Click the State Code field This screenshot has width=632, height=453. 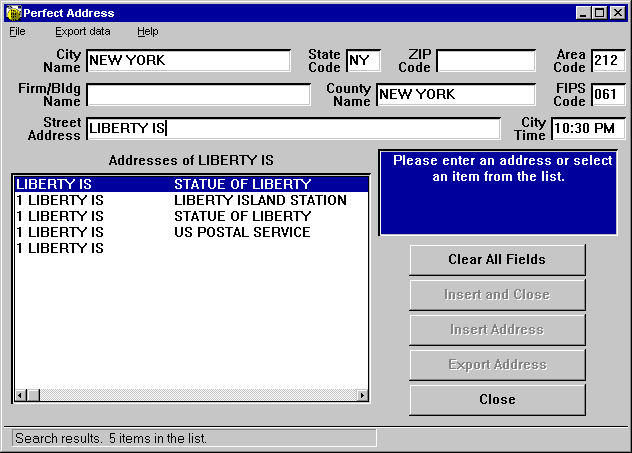point(363,60)
